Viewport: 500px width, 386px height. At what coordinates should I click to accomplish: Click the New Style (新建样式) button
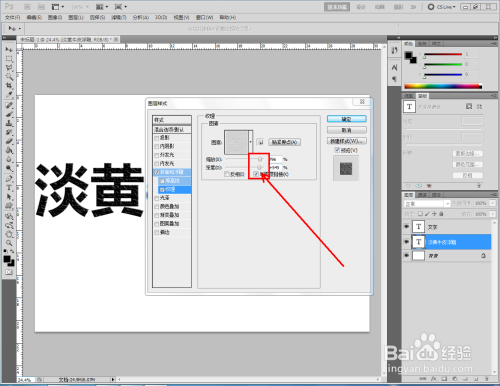tap(347, 141)
